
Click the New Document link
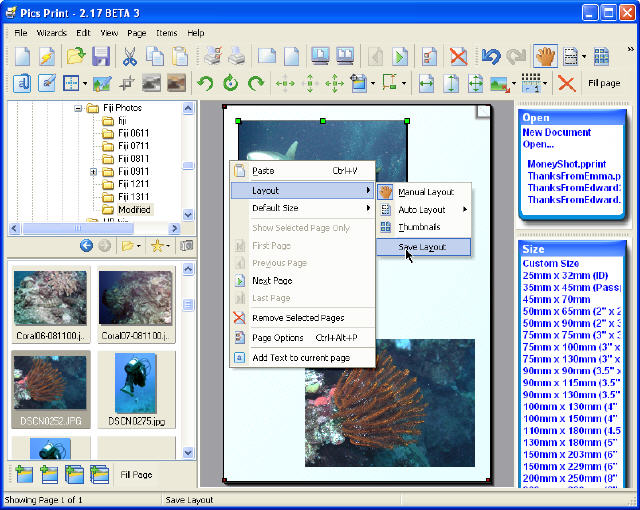(559, 132)
